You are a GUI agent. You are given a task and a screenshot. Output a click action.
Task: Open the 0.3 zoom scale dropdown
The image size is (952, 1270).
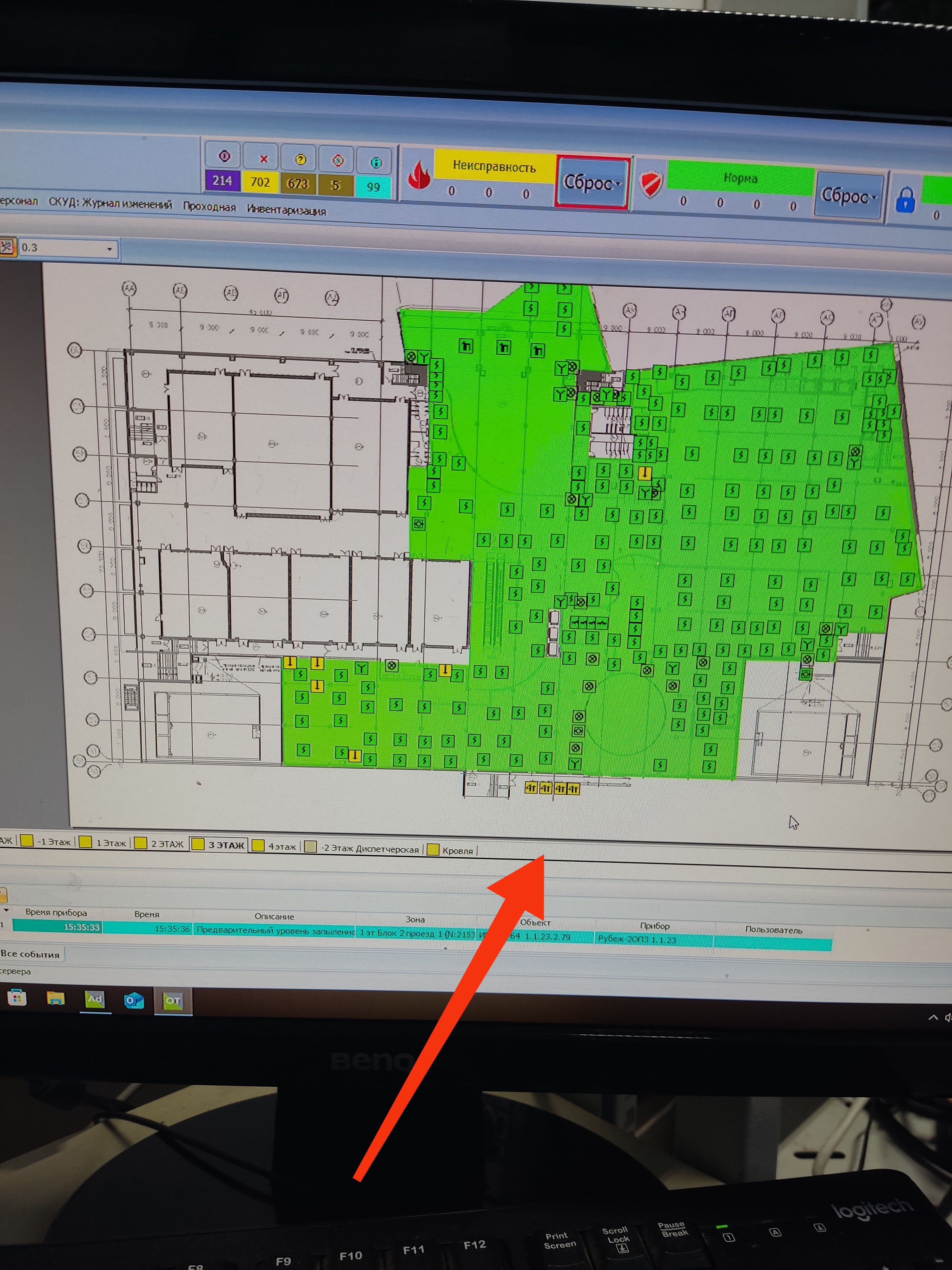point(109,249)
